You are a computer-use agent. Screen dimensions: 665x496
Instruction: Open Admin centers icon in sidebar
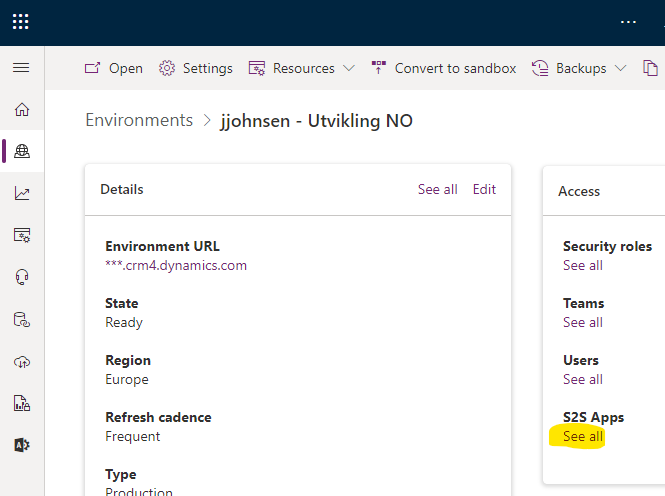(x=22, y=445)
